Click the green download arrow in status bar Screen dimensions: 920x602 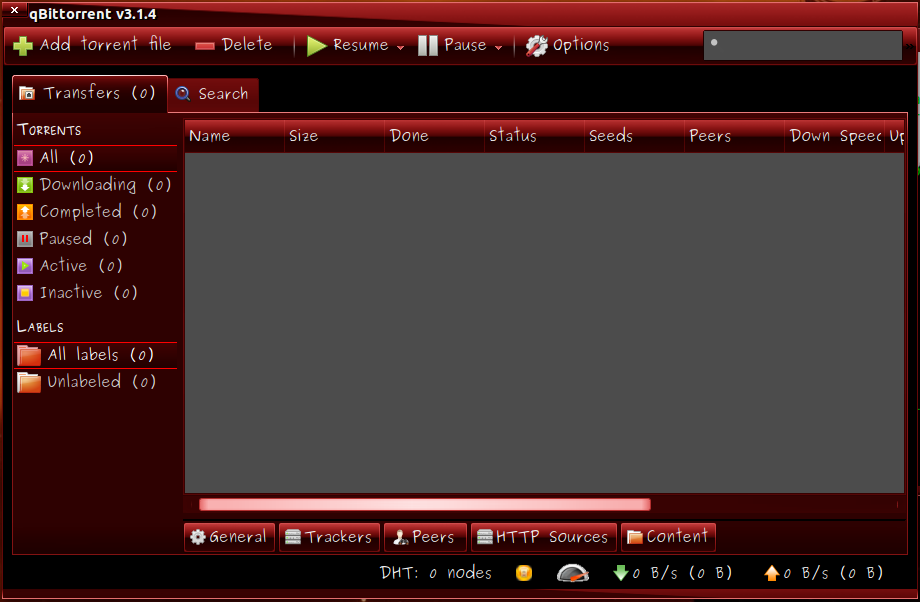(x=621, y=573)
